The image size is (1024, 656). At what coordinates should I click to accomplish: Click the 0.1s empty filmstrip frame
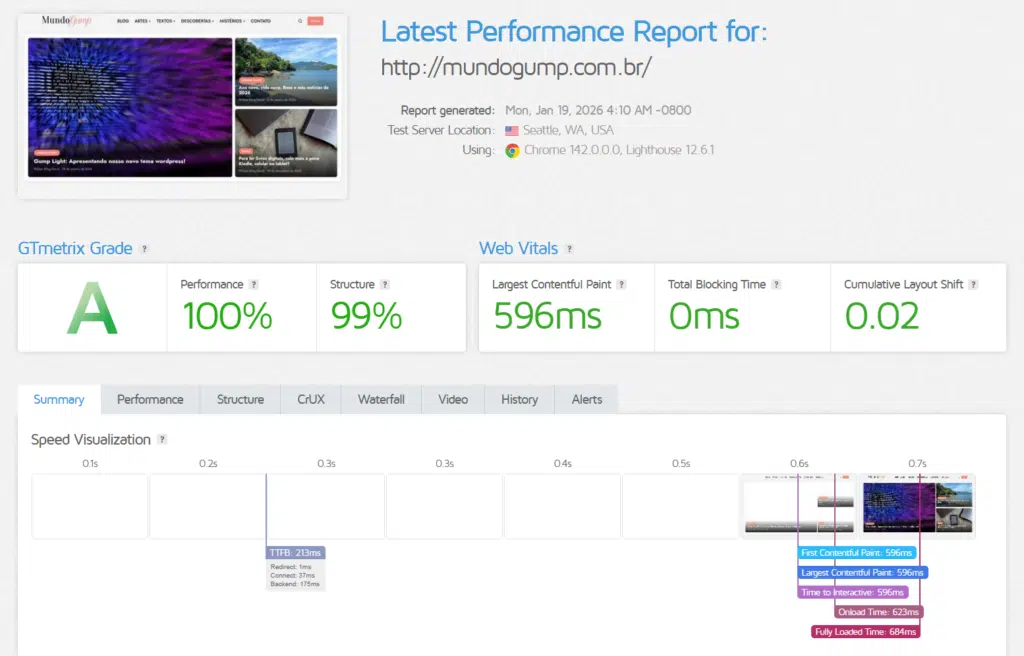[90, 506]
